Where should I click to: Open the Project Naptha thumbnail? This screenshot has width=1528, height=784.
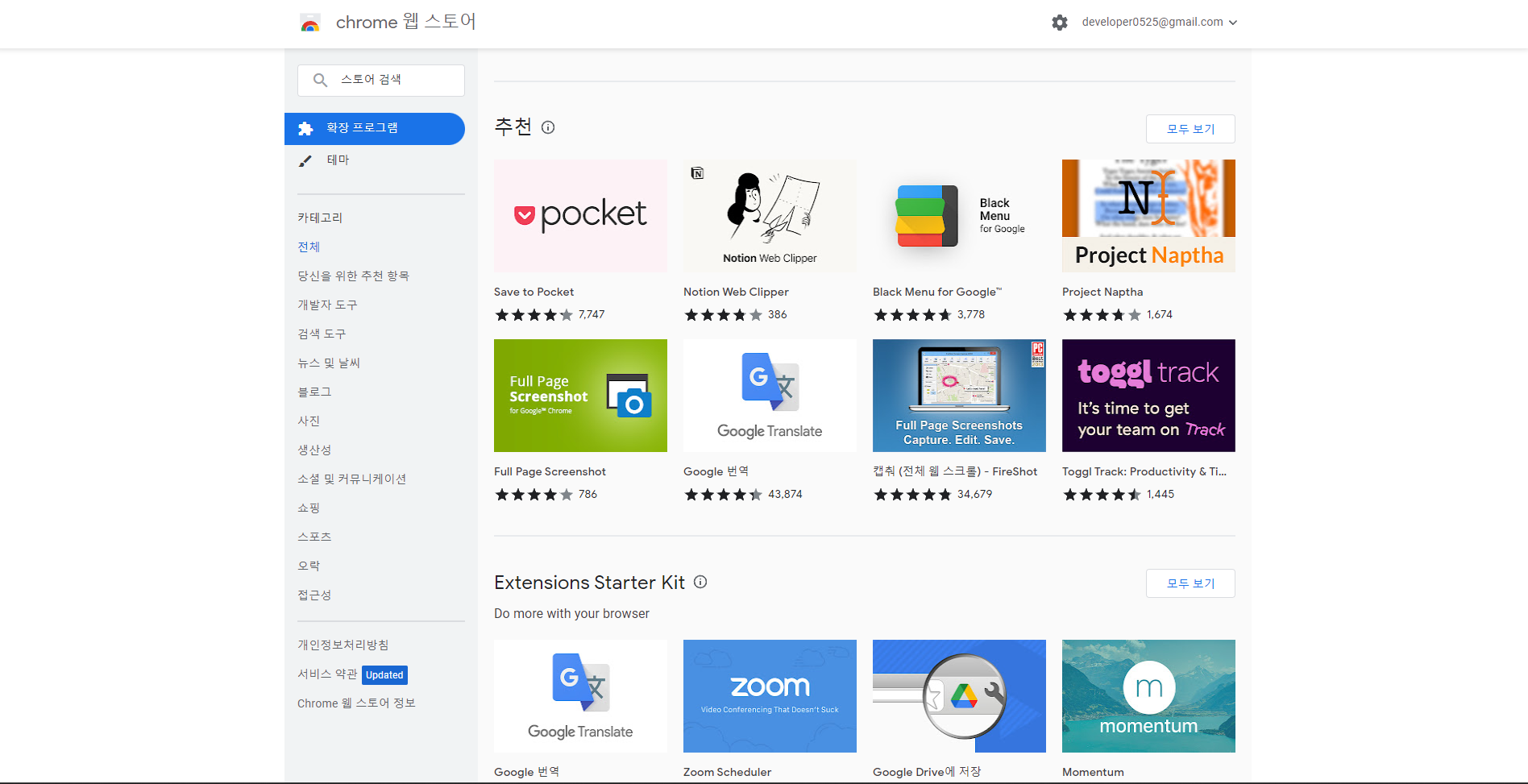point(1148,216)
